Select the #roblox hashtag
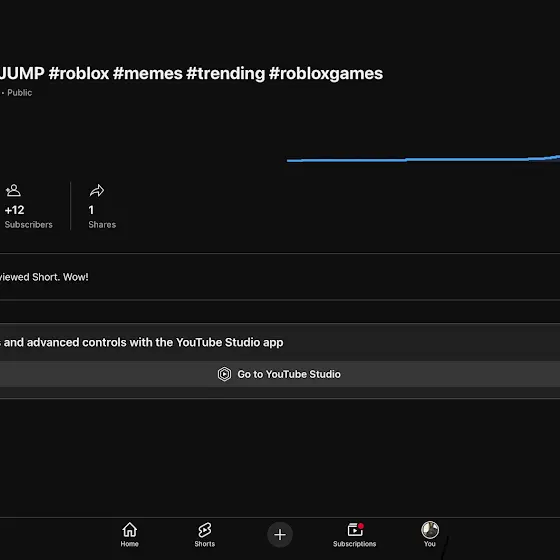 click(79, 74)
